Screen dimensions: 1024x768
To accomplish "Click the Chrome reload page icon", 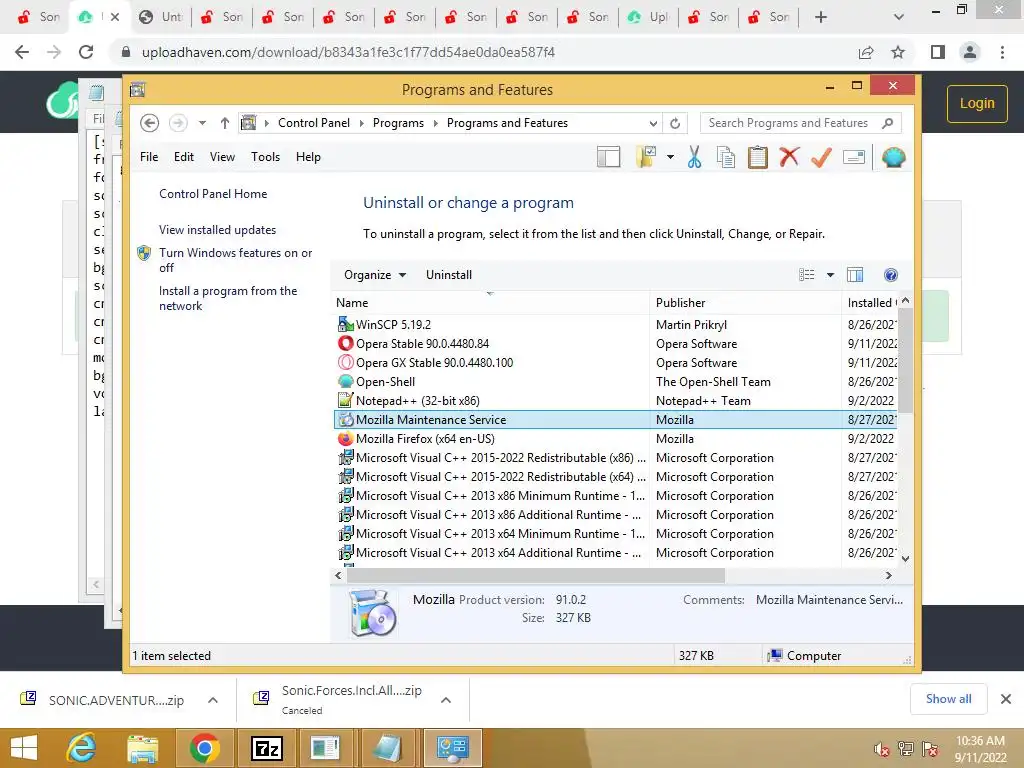I will click(86, 52).
